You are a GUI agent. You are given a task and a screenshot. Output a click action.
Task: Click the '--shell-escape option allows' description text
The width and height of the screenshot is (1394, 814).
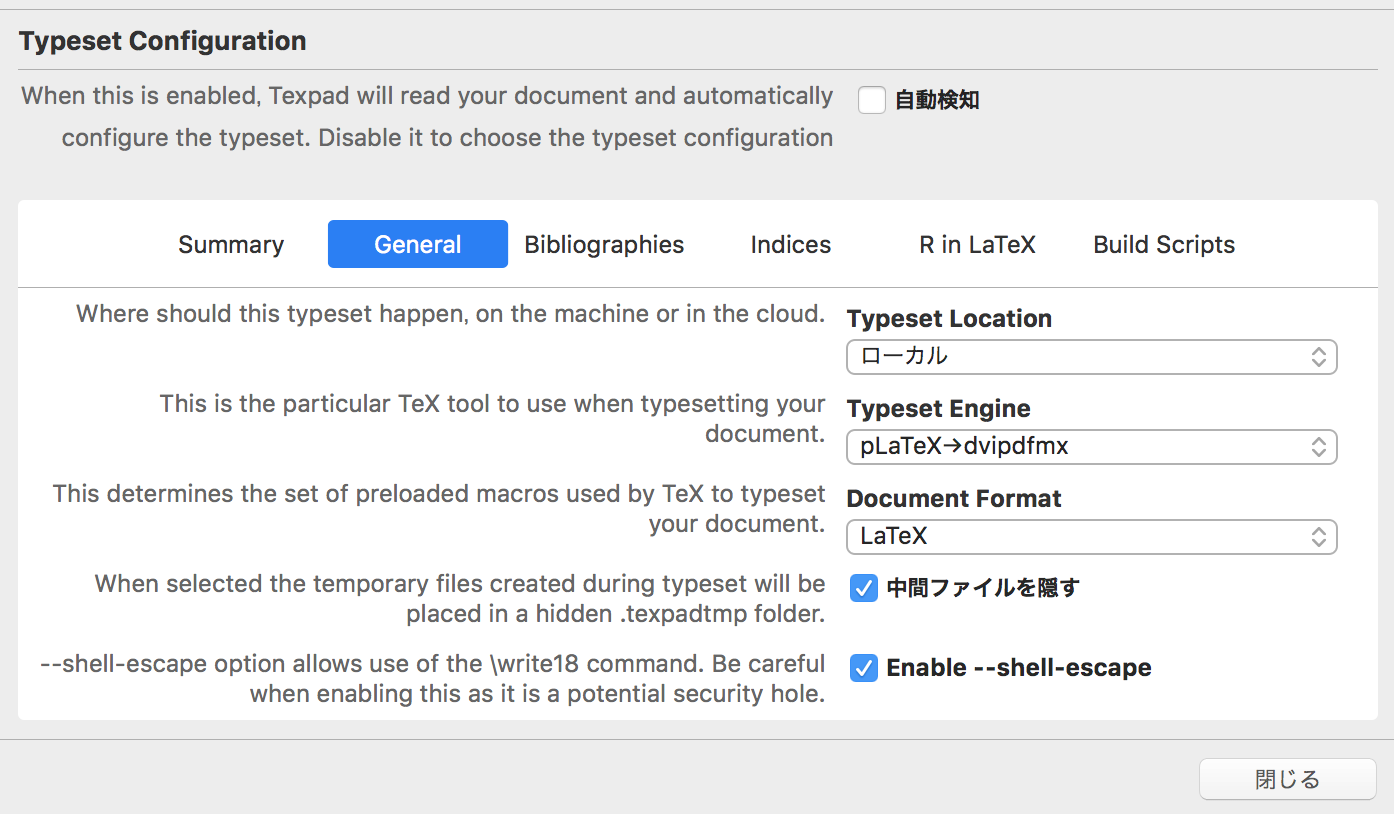(433, 679)
